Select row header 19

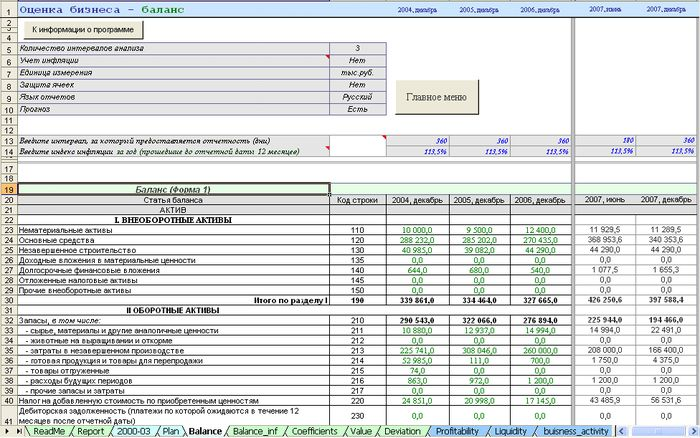pyautogui.click(x=8, y=189)
